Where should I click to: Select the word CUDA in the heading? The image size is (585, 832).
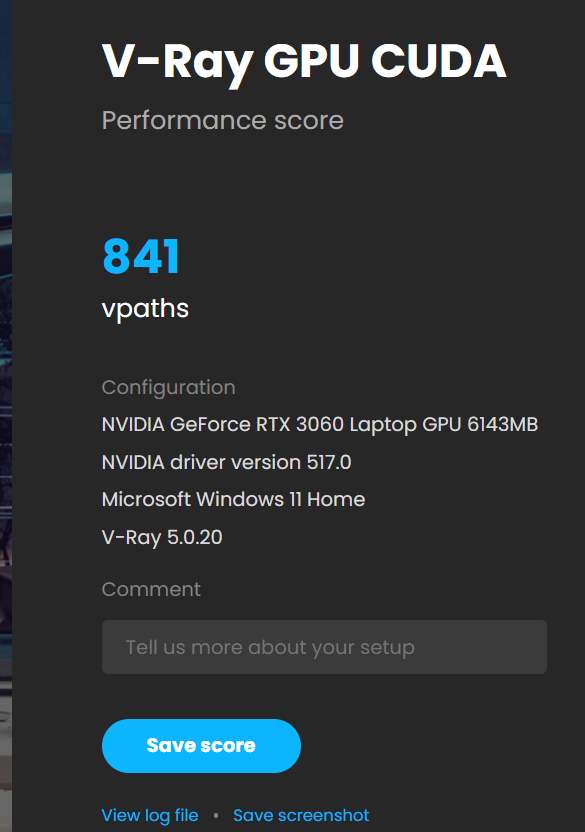[439, 61]
